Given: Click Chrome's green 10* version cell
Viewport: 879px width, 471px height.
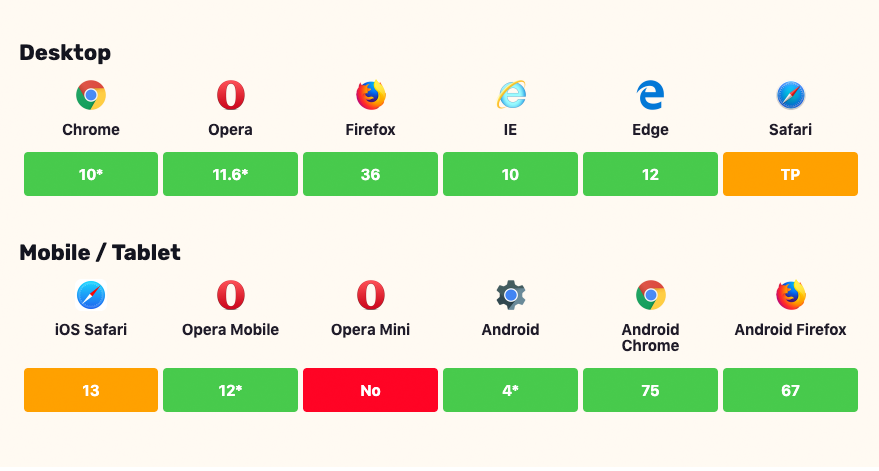Looking at the screenshot, I should [x=91, y=174].
